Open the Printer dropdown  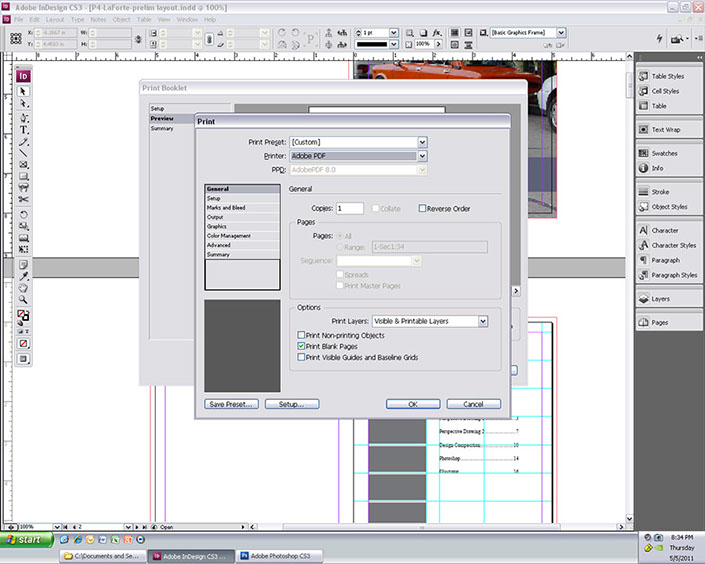click(x=422, y=156)
